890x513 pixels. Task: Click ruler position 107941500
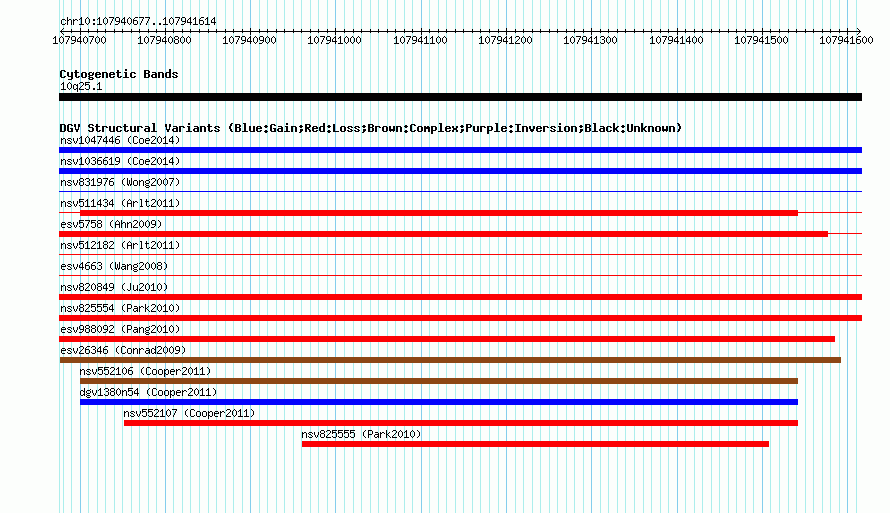point(762,40)
